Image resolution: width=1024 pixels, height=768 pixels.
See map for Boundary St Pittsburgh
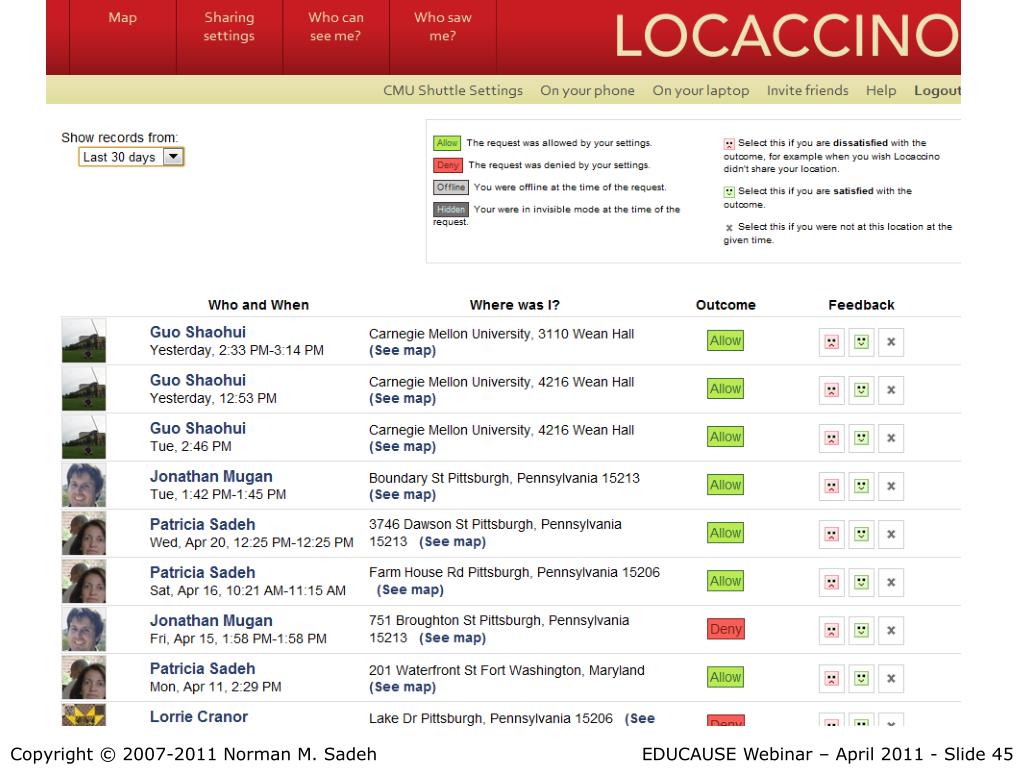pos(402,494)
